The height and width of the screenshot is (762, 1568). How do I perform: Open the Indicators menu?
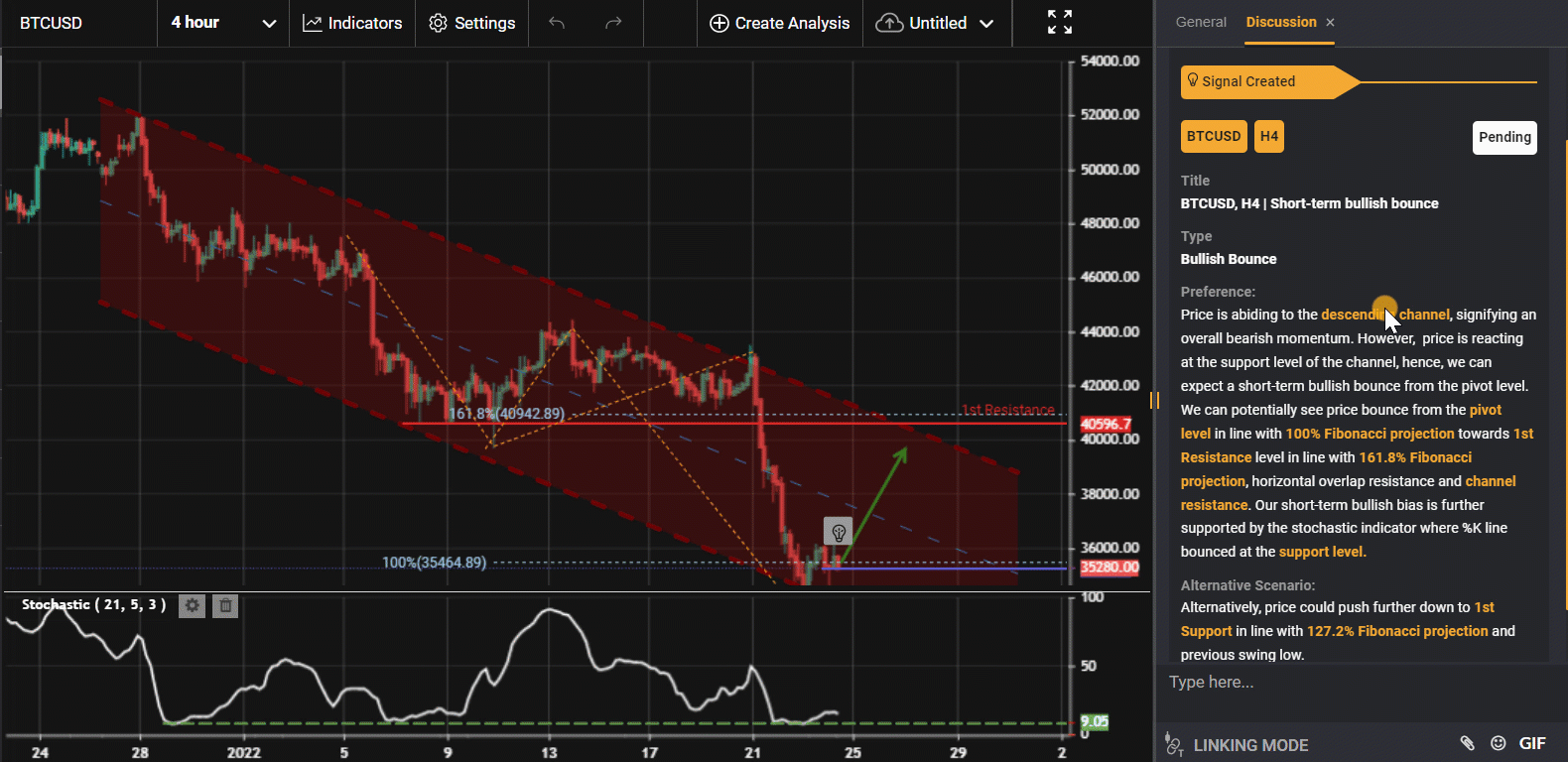point(352,23)
